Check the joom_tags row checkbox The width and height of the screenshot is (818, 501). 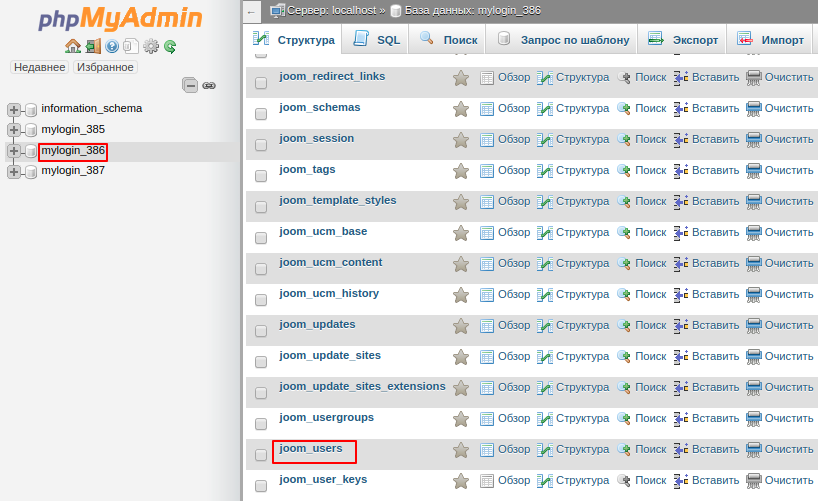261,176
